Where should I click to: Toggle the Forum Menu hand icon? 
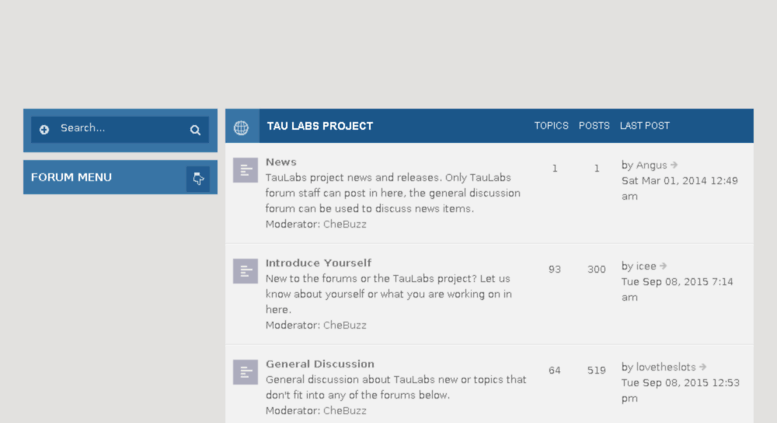coord(198,178)
